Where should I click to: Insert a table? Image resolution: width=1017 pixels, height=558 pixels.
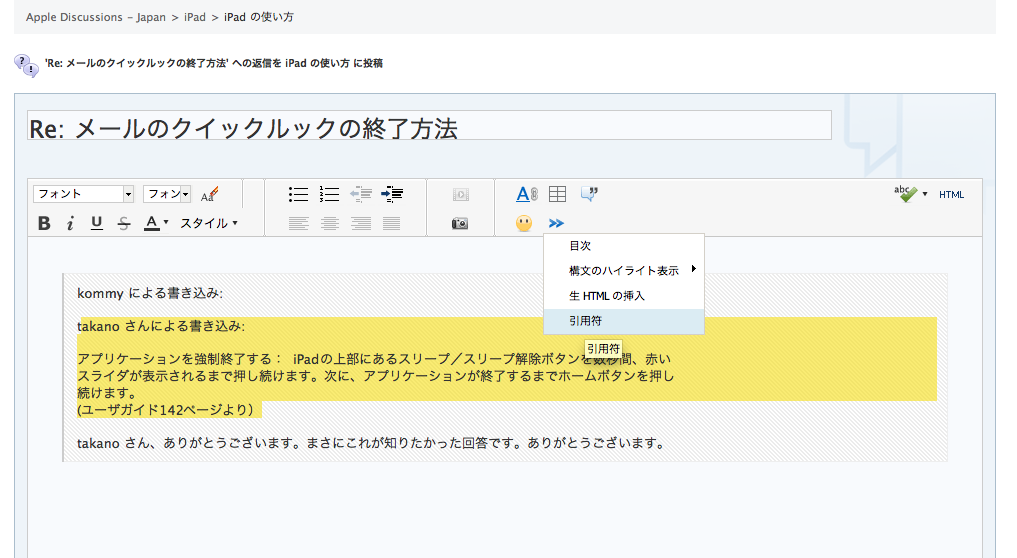[557, 194]
